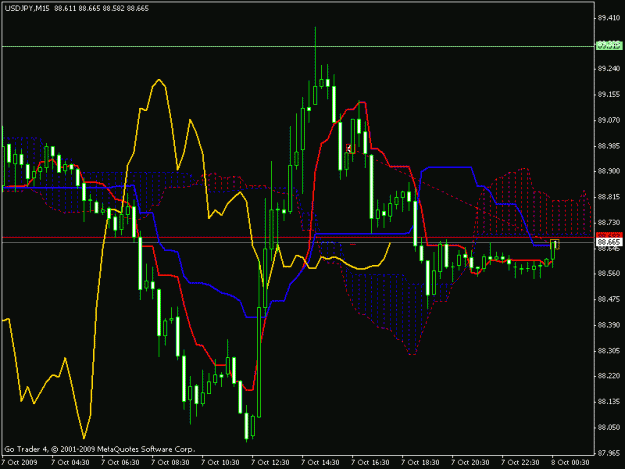Viewport: 625px width, 469px height.
Task: Click the 7 Oct 20:30 time label
Action: click(470, 463)
